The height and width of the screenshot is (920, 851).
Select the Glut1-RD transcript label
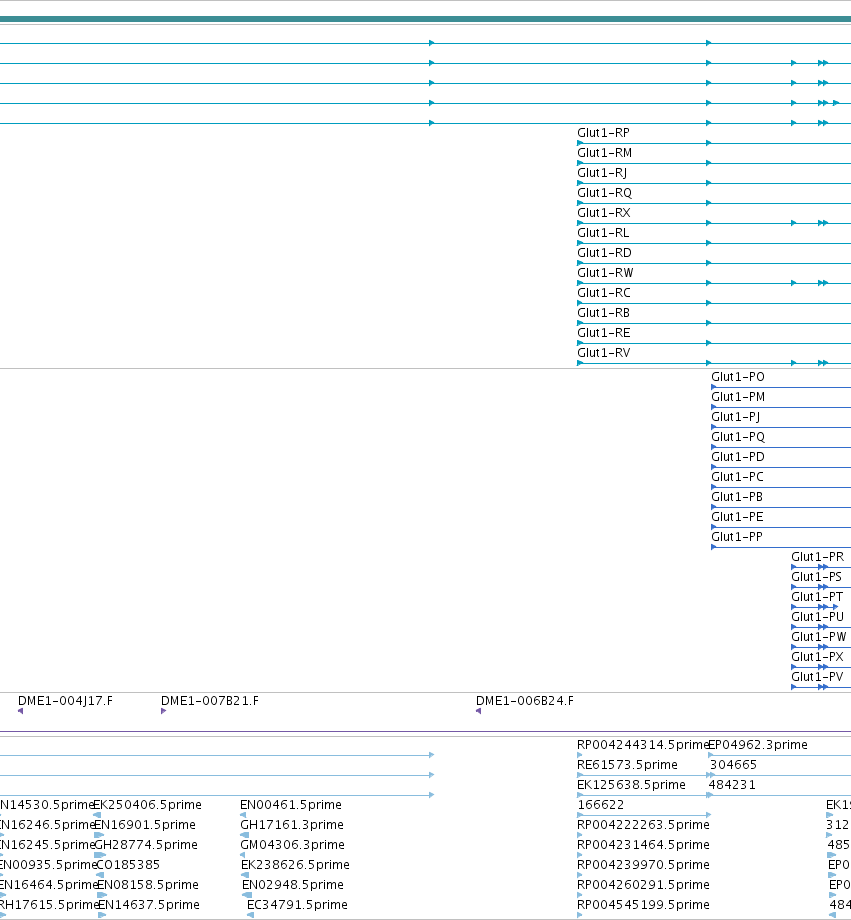605,253
